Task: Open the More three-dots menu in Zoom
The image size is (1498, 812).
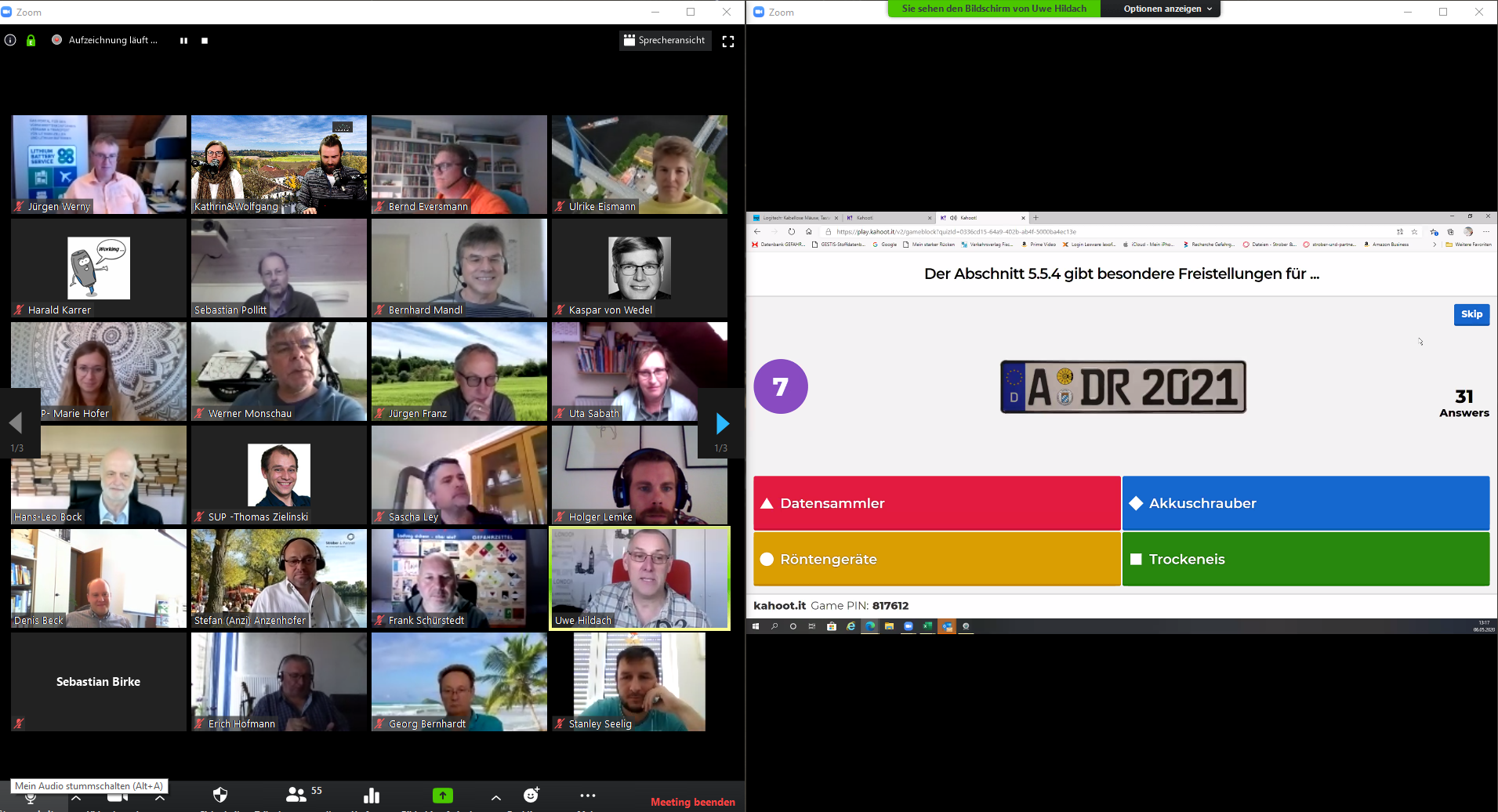Action: click(588, 795)
